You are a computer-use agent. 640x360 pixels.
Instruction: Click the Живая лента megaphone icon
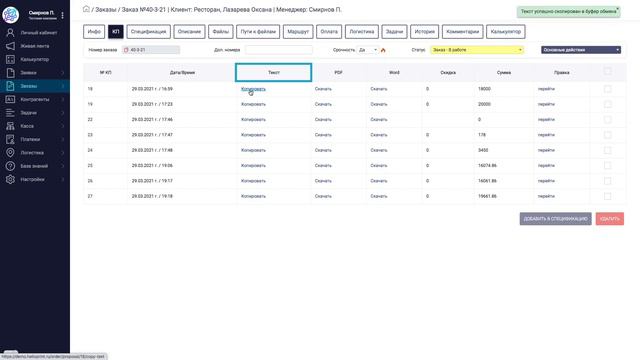(x=10, y=46)
